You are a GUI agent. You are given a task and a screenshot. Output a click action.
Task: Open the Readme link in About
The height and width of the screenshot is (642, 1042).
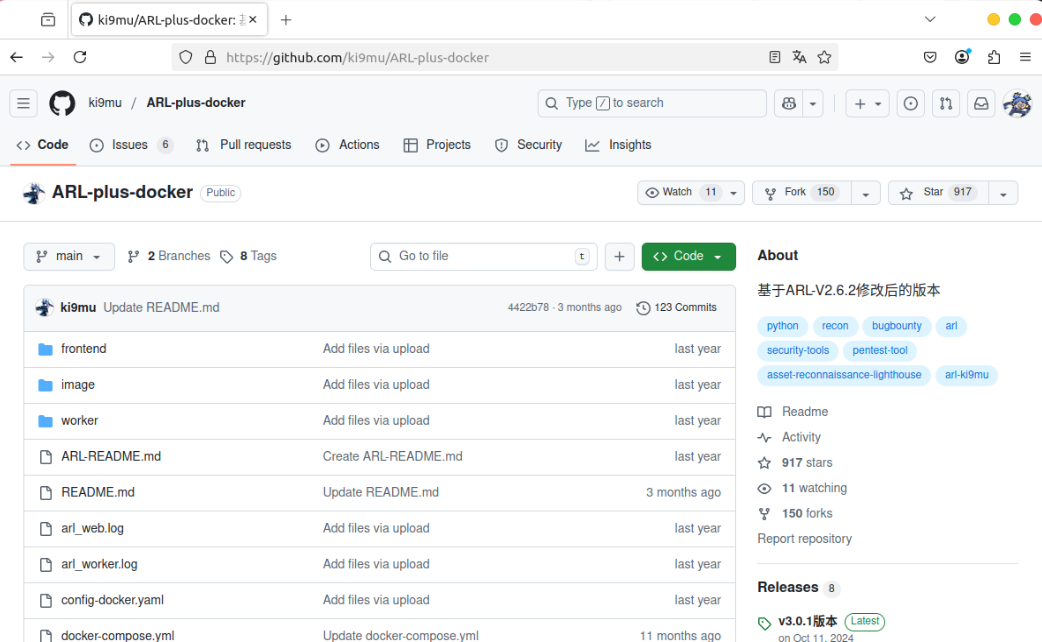click(805, 412)
